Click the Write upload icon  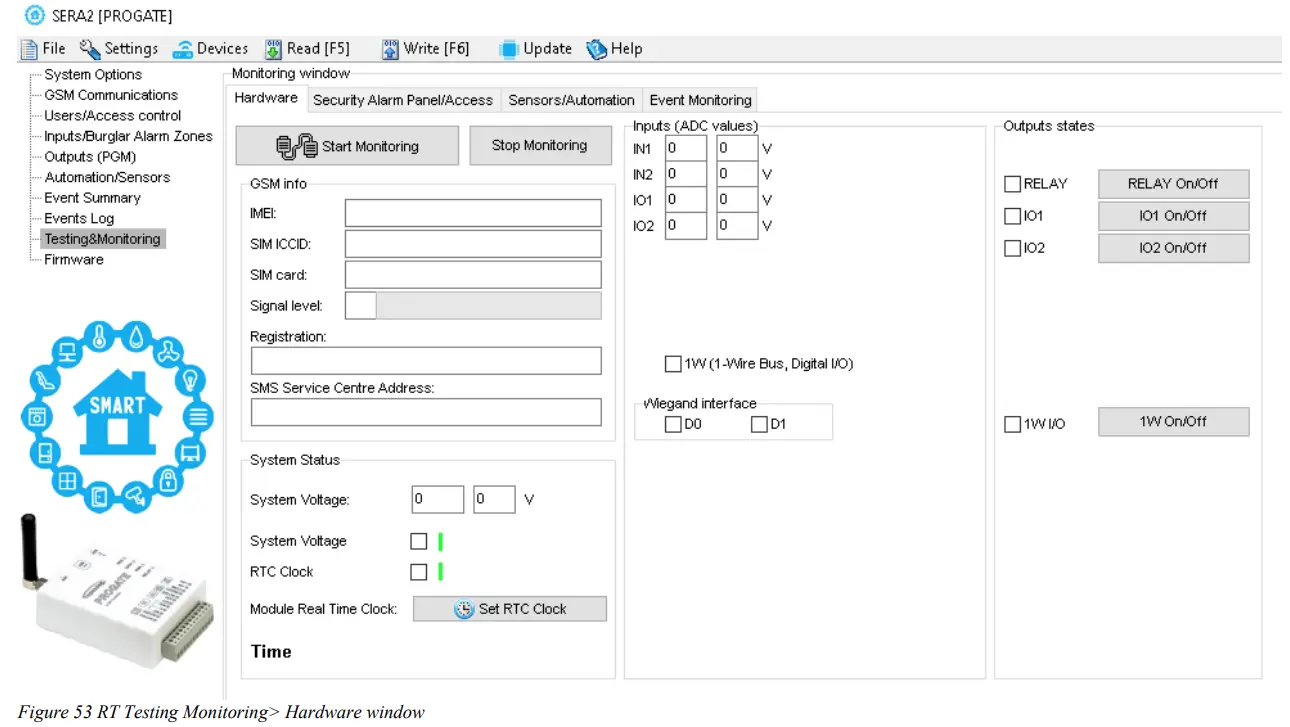[390, 49]
